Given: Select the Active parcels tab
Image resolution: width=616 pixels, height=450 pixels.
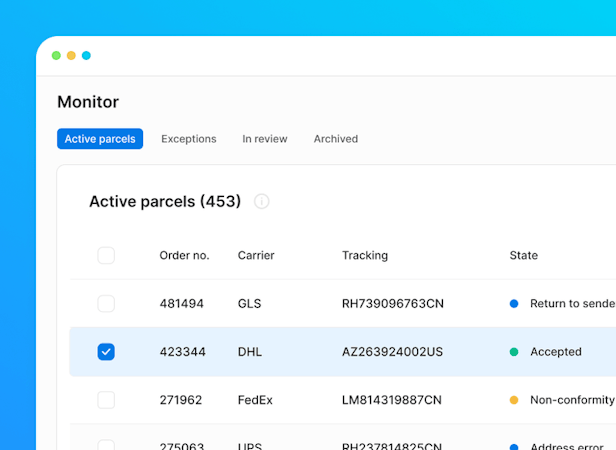Looking at the screenshot, I should tap(100, 139).
